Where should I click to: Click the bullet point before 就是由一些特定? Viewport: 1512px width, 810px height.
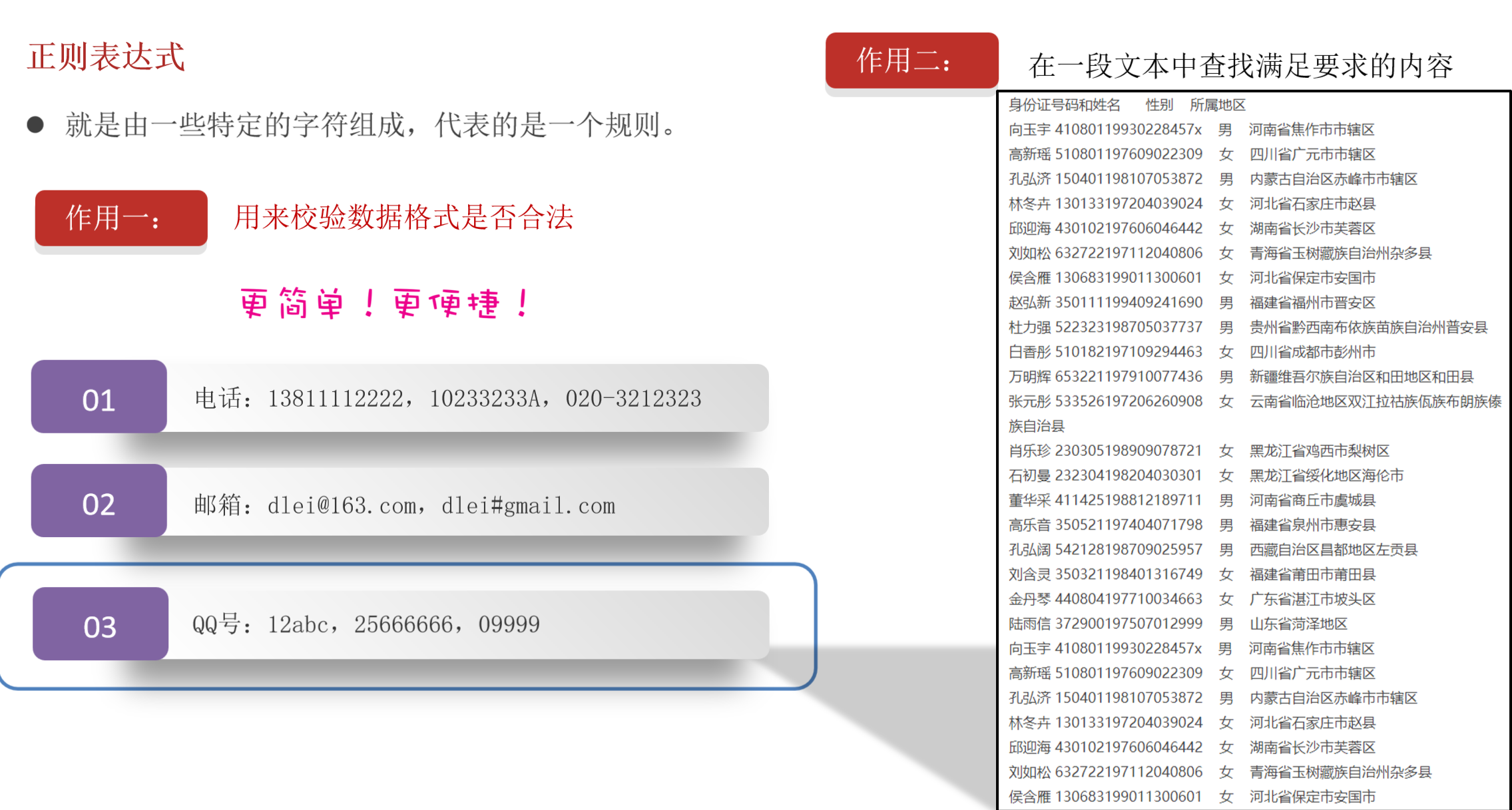(x=35, y=125)
